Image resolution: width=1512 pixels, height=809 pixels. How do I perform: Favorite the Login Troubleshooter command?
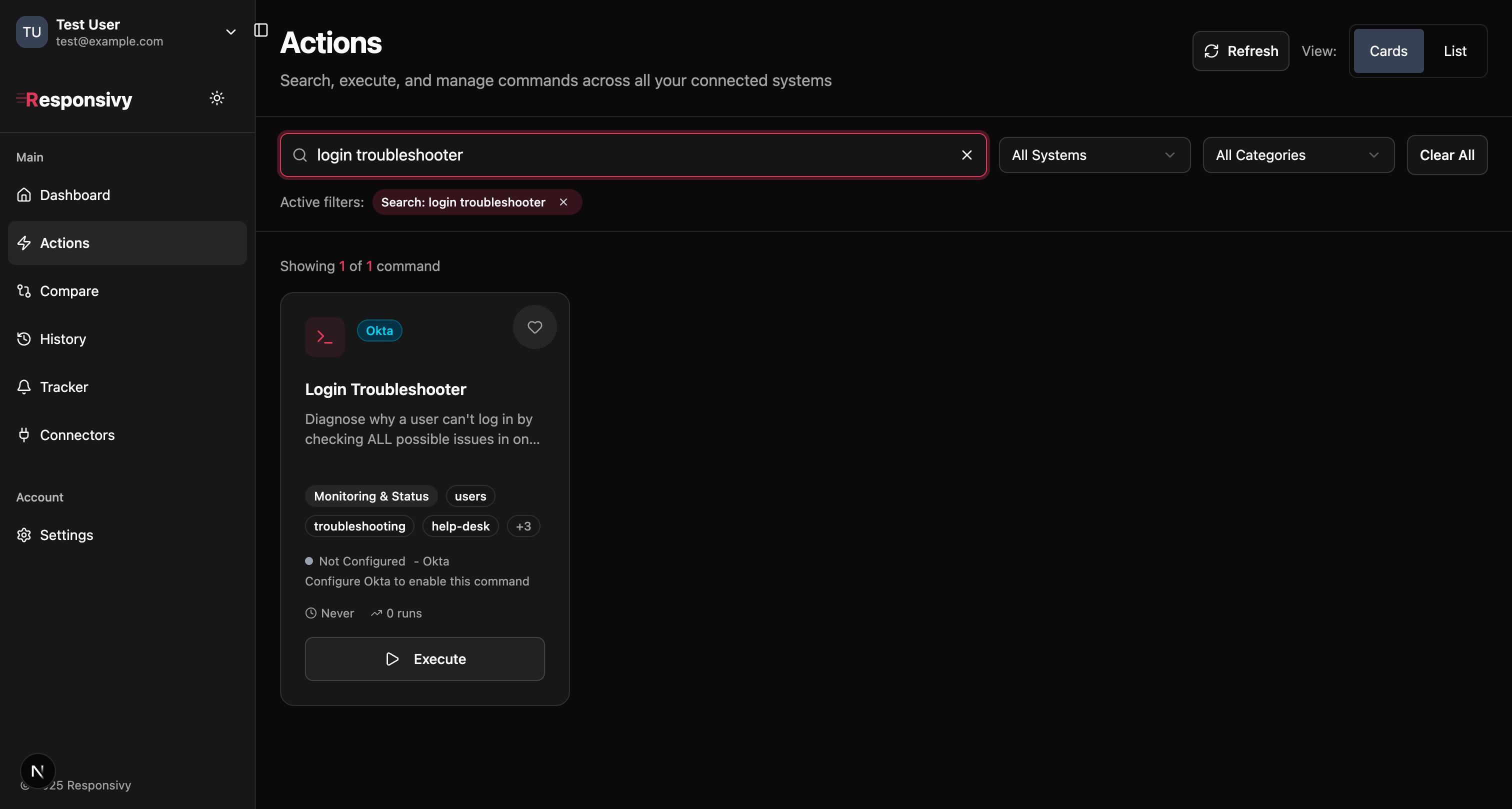[x=534, y=327]
